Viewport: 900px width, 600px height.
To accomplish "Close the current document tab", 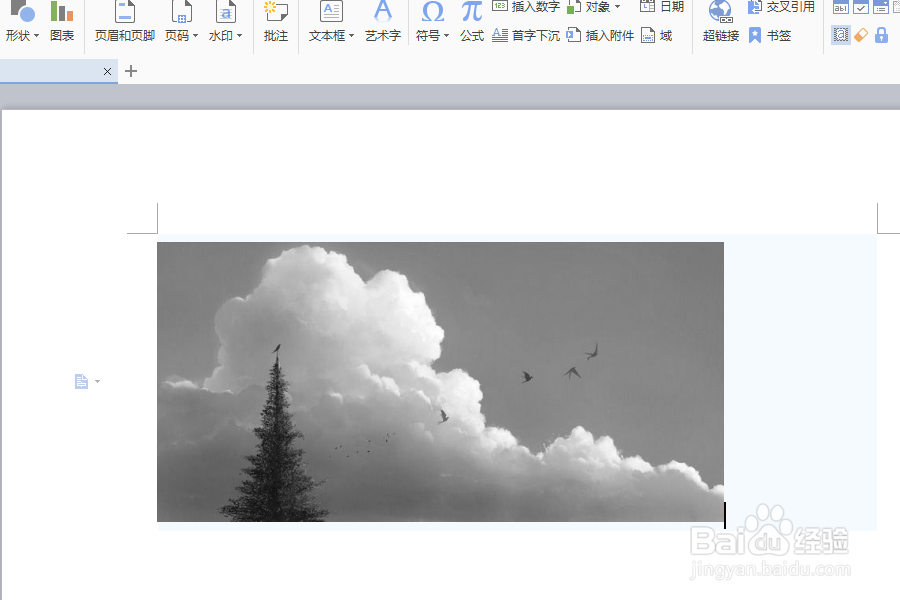I will point(107,71).
